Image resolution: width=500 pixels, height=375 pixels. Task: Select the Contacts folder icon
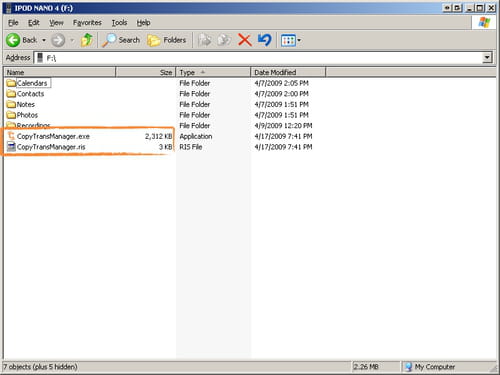(x=11, y=94)
